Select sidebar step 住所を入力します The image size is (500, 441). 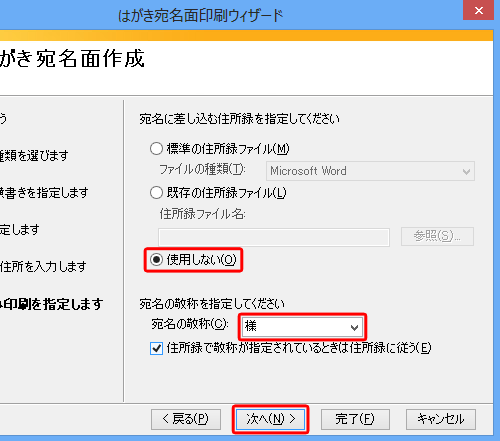point(43,266)
